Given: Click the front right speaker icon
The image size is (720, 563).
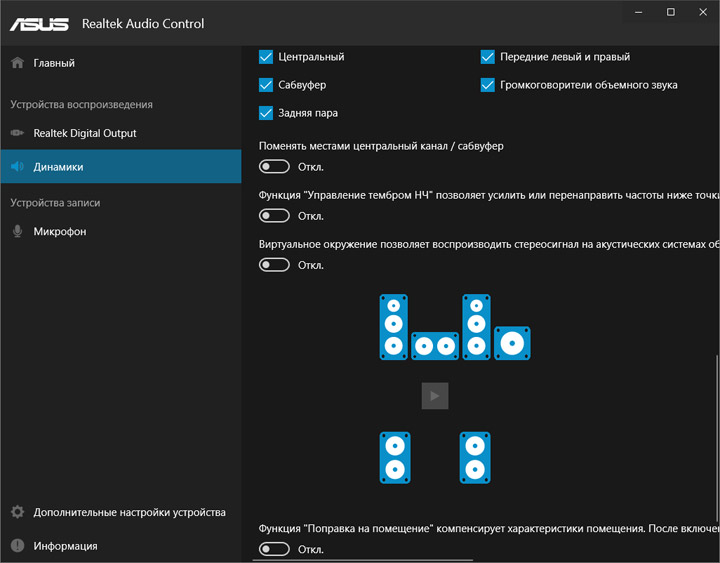Looking at the screenshot, I should click(476, 326).
